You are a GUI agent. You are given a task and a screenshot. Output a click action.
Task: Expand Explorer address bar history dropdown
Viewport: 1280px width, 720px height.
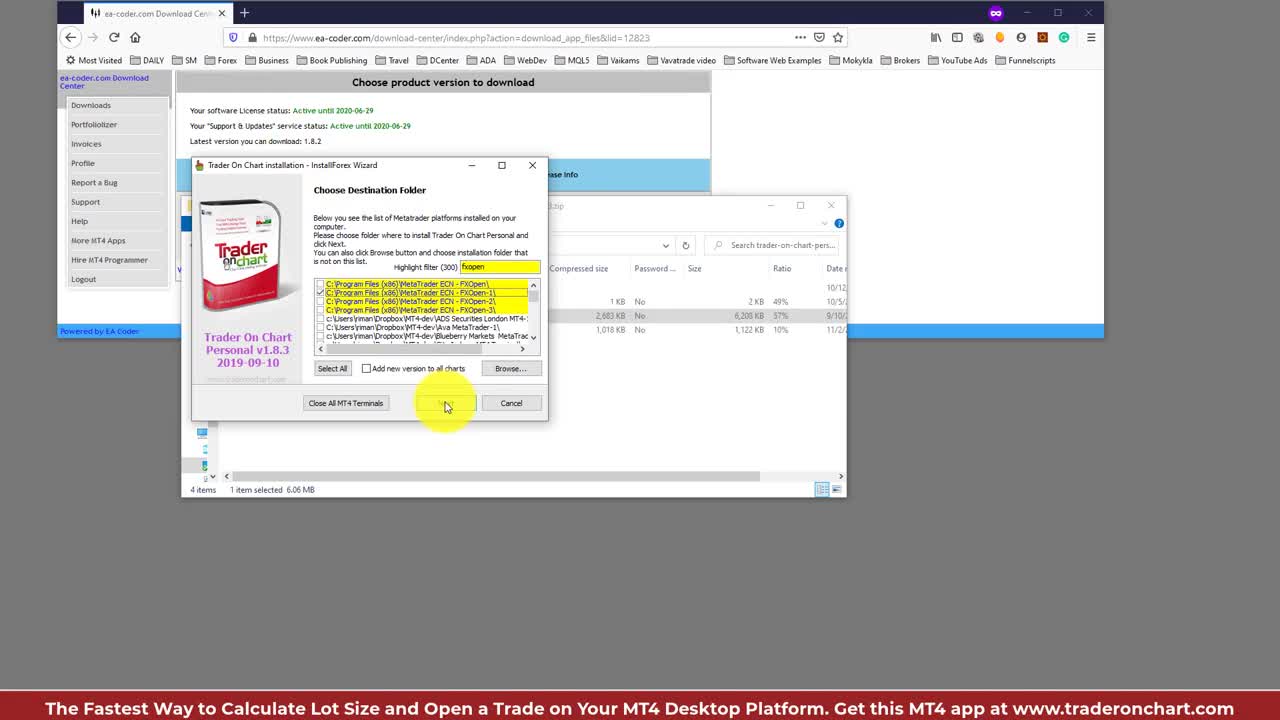pos(665,245)
